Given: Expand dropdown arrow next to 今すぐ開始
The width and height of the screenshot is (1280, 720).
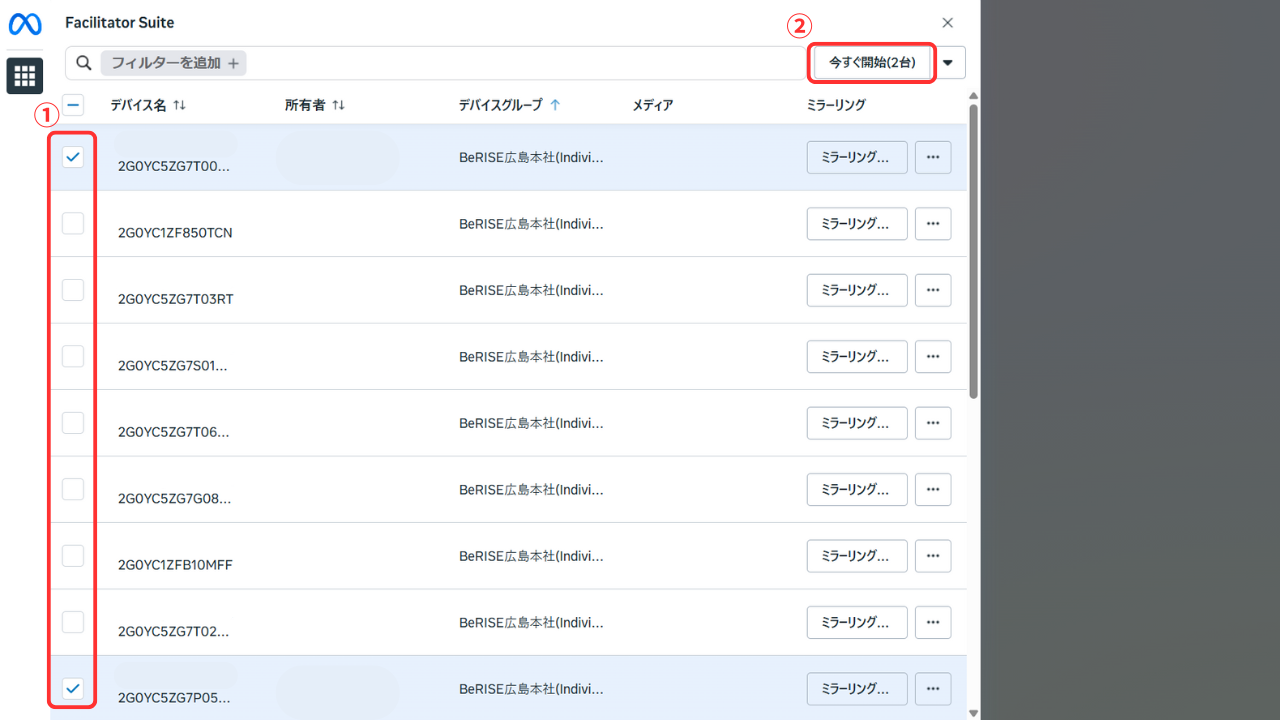Looking at the screenshot, I should 948,63.
